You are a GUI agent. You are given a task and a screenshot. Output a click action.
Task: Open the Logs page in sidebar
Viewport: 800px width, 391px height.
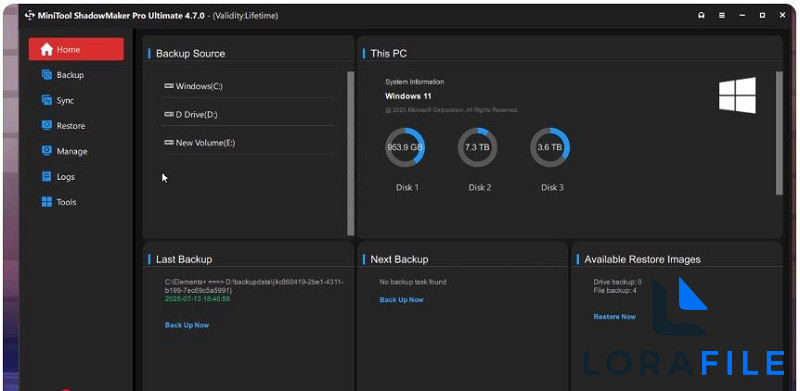point(58,177)
